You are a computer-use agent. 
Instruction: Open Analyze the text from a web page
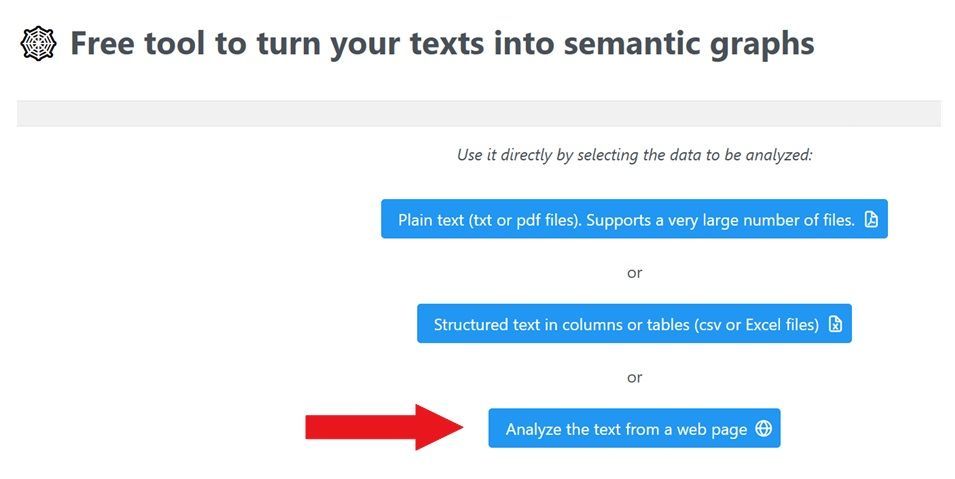(x=634, y=428)
